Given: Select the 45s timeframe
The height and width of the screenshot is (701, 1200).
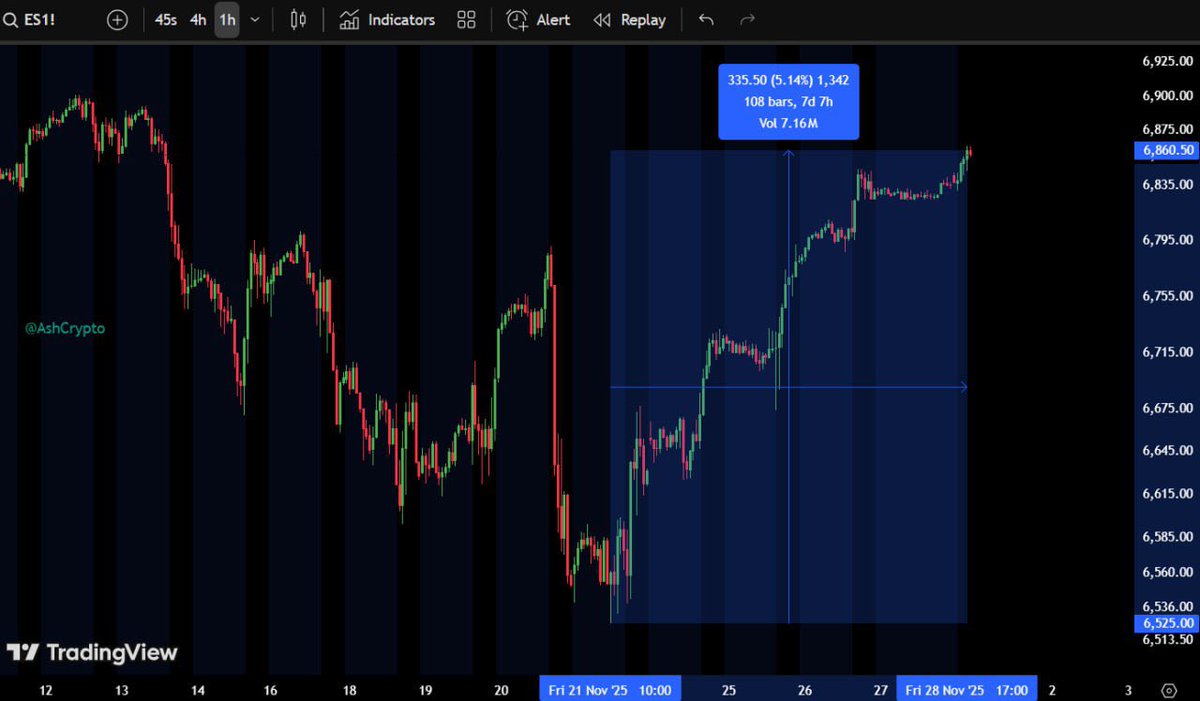Looking at the screenshot, I should [x=166, y=20].
